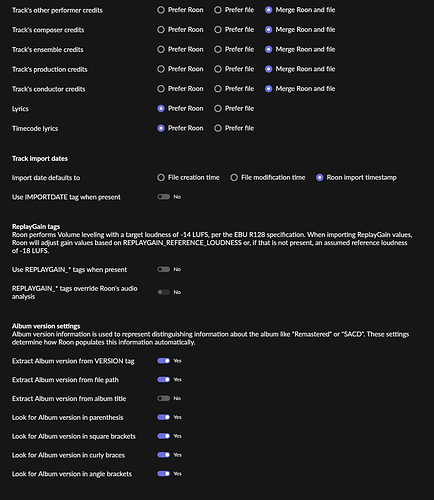This screenshot has height=500, width=434.
Task: Disable Extract Album version from VERSION tag
Action: point(164,361)
